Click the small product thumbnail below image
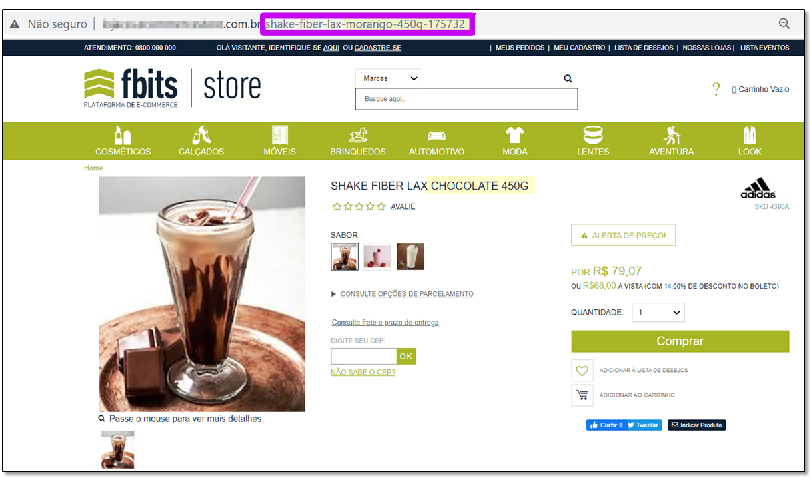812x480 pixels. click(x=118, y=450)
